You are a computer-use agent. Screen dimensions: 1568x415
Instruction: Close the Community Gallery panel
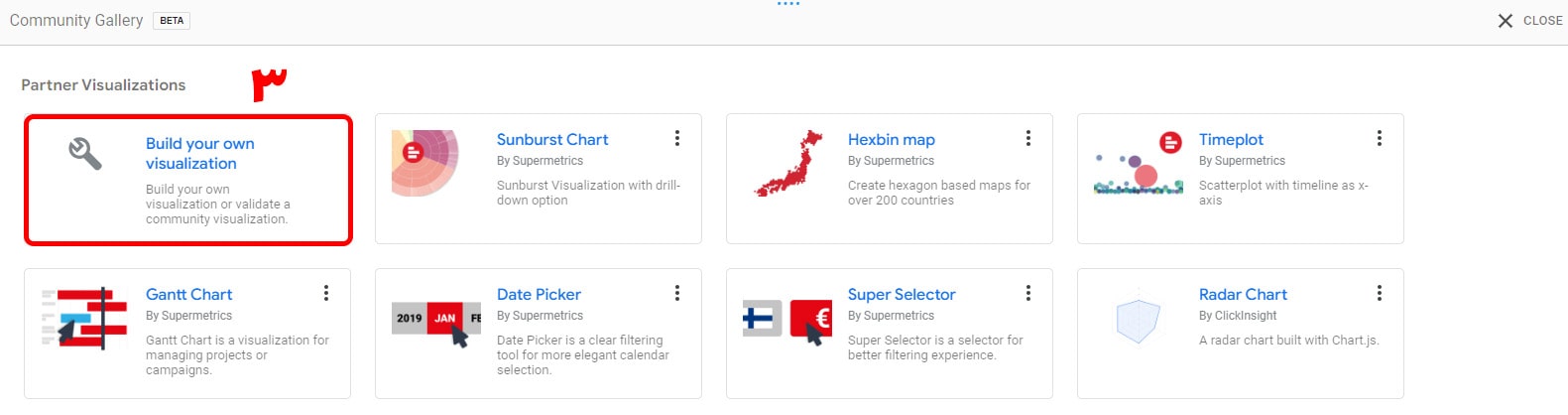point(1529,21)
